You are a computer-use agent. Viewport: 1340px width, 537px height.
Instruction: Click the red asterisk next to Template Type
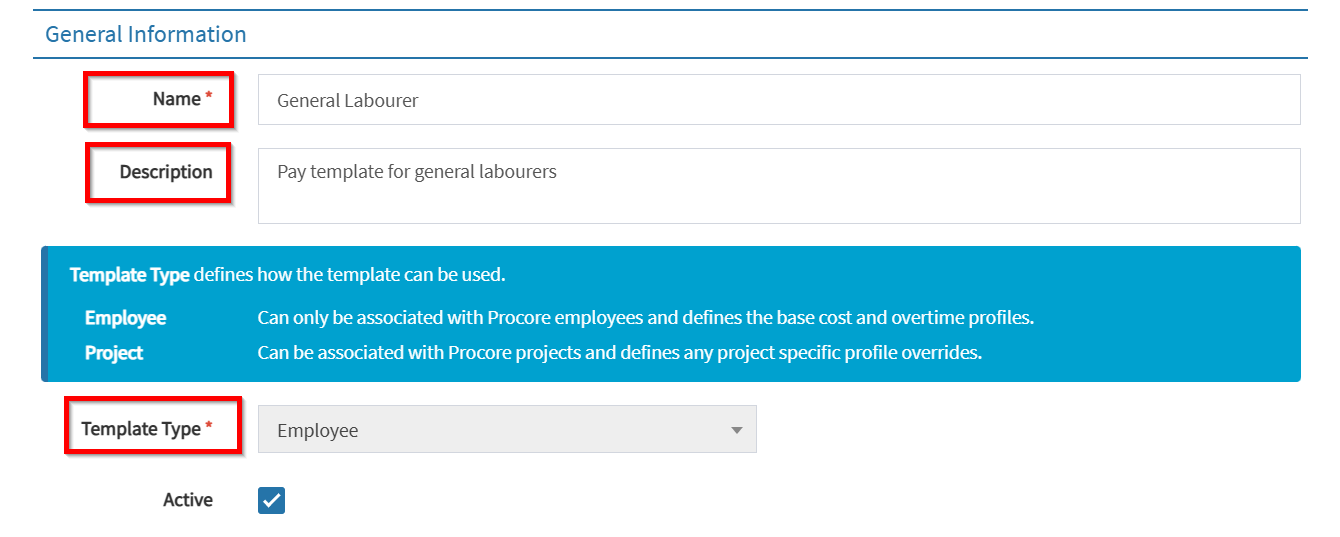pos(209,427)
